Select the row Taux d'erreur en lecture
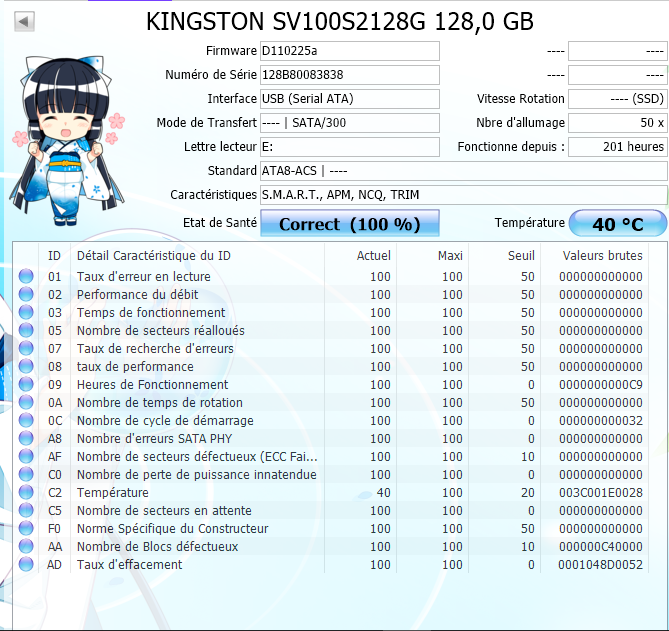Screen dimensions: 669x631 pyautogui.click(x=331, y=276)
